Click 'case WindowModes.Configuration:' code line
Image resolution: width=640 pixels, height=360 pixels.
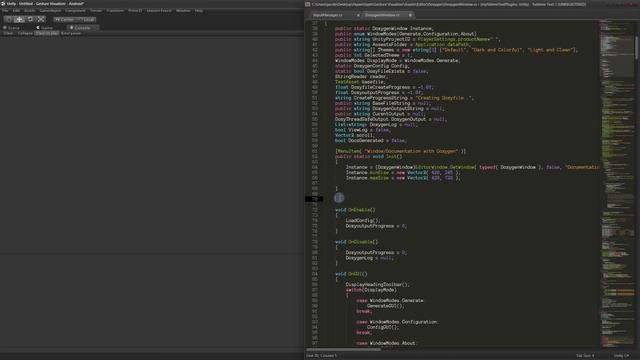[397, 322]
